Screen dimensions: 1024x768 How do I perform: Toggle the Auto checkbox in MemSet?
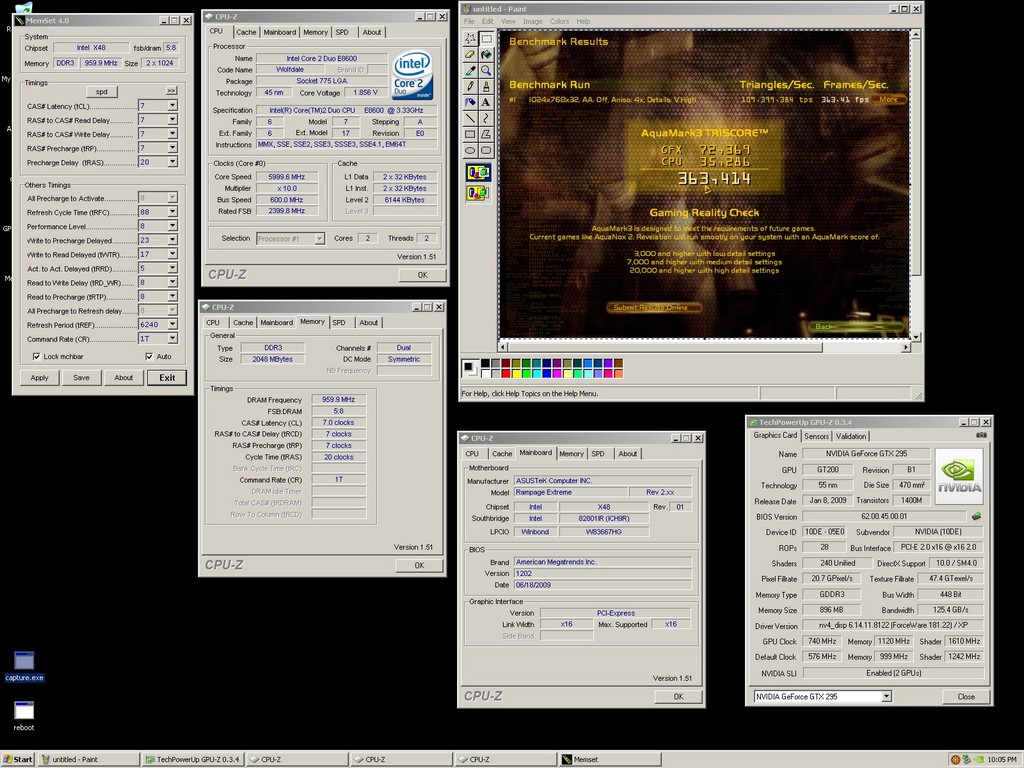pos(149,357)
